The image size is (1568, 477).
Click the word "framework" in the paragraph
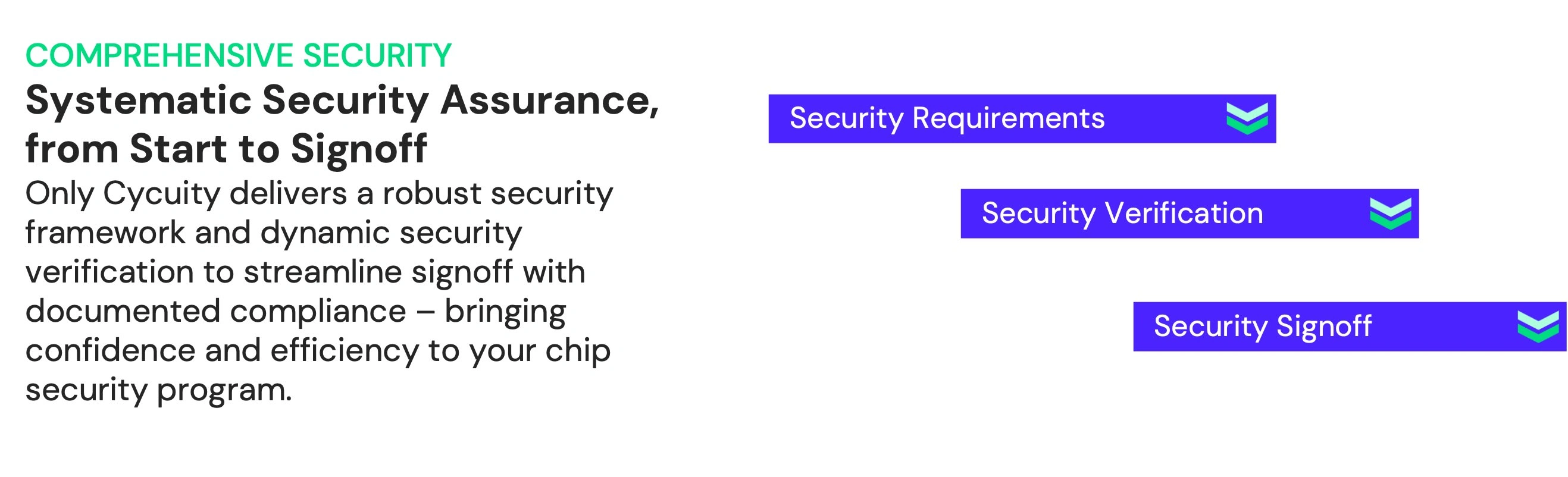pos(105,233)
